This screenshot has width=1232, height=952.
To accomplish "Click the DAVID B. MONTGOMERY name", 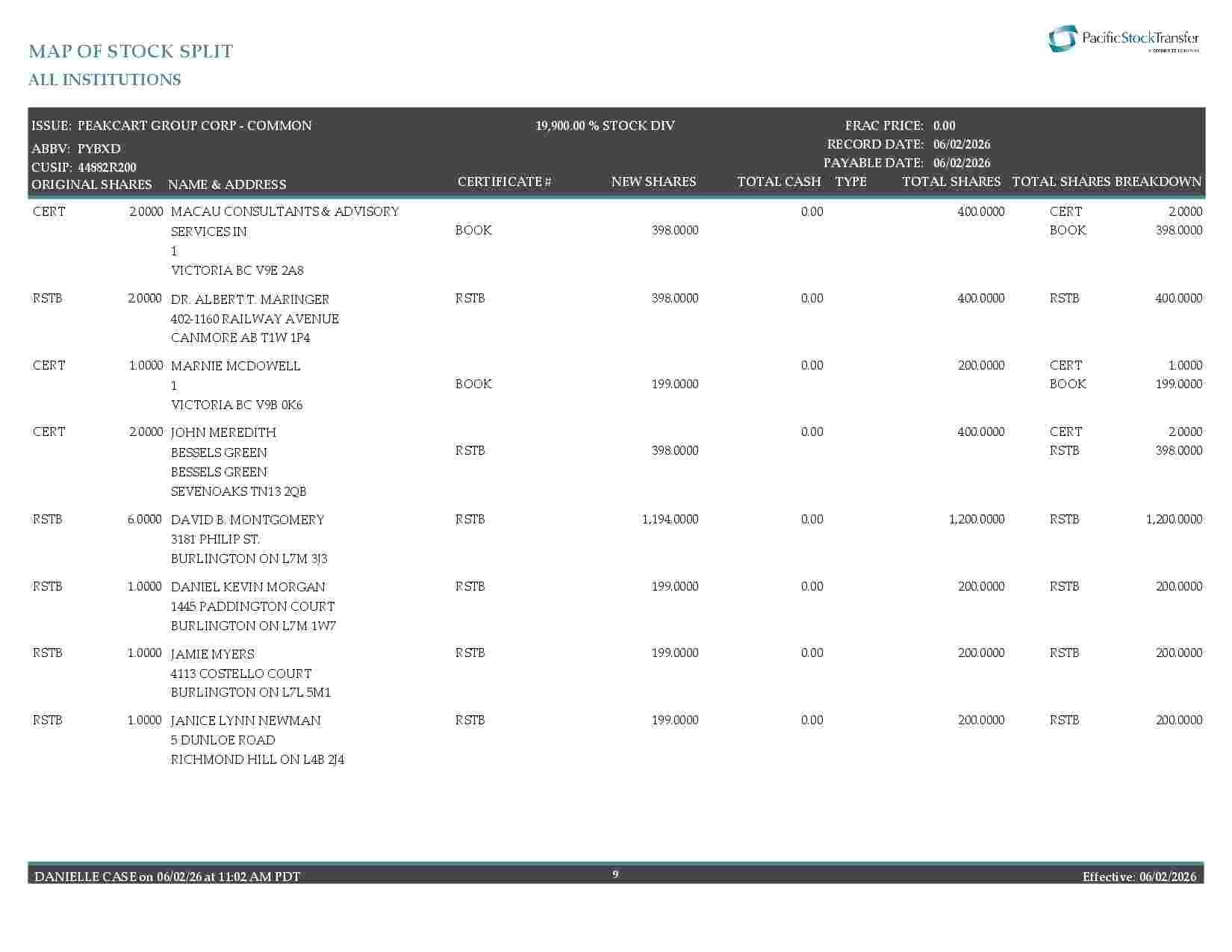I will point(248,520).
